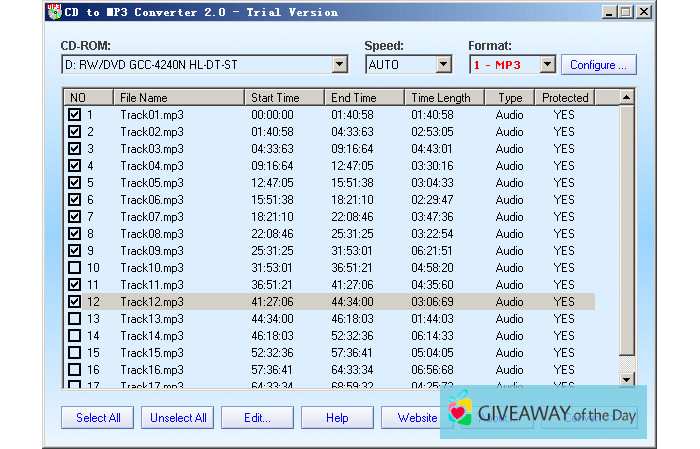700x449 pixels.
Task: Check the checkbox for Track15.mp3
Action: (75, 353)
